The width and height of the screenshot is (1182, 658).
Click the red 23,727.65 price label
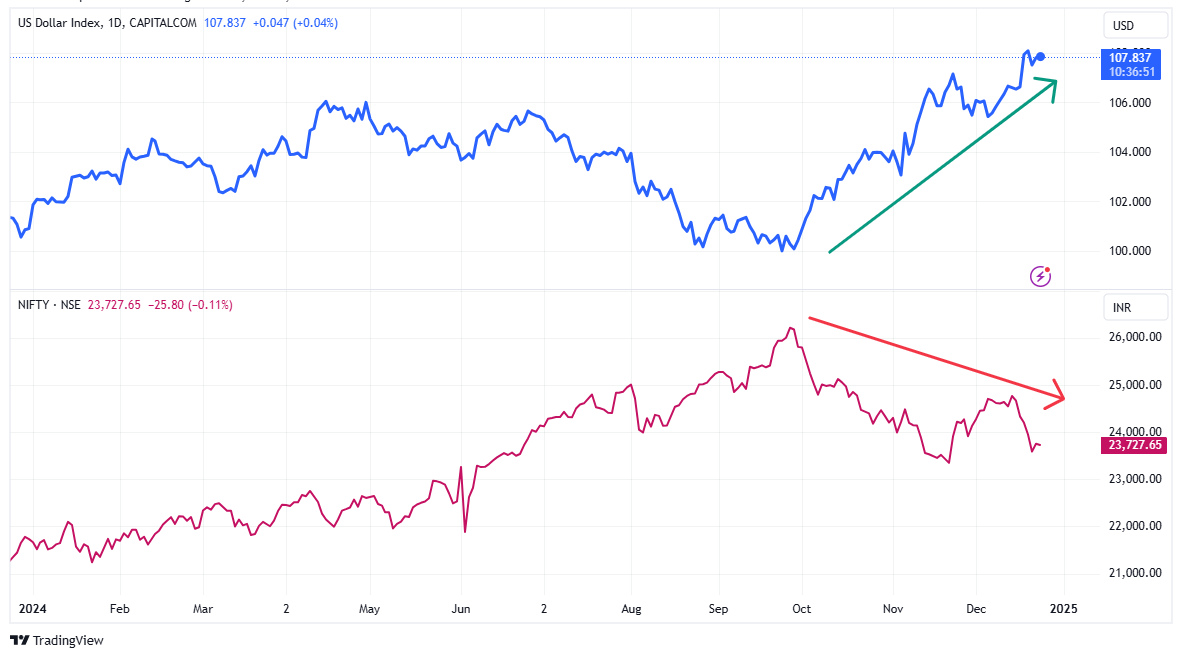click(1134, 445)
